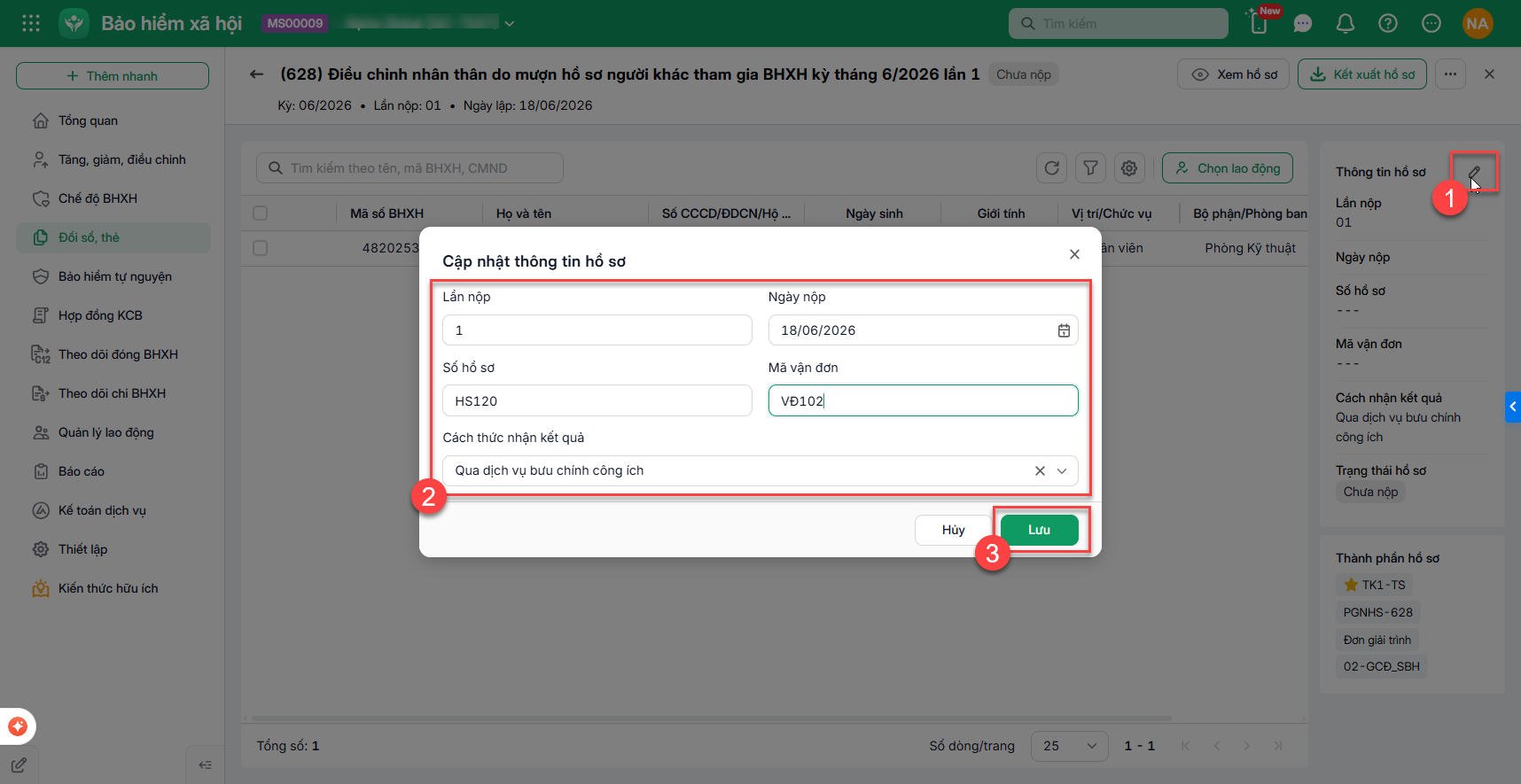Screen dimensions: 1521x784
Task: Click Lưu to save the dialog
Action: [1040, 530]
